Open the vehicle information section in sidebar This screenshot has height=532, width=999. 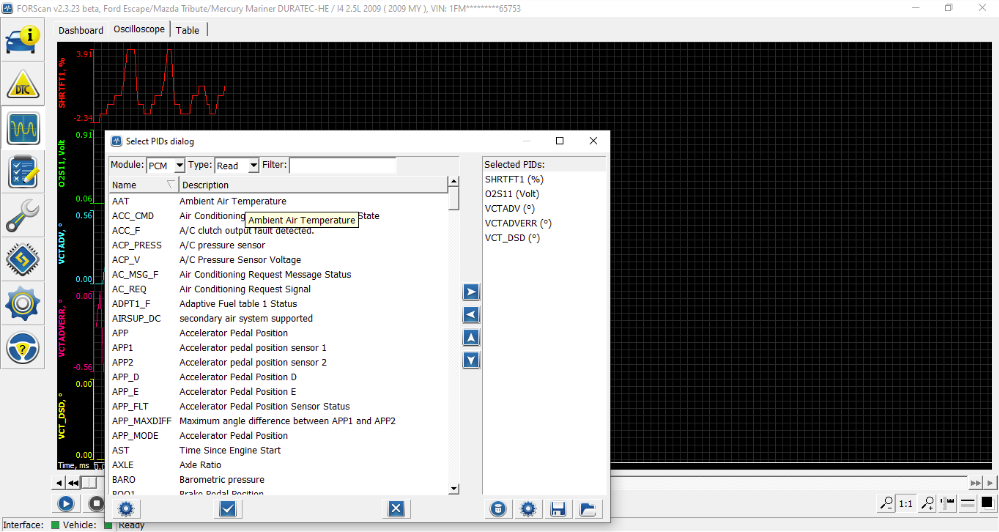24,40
